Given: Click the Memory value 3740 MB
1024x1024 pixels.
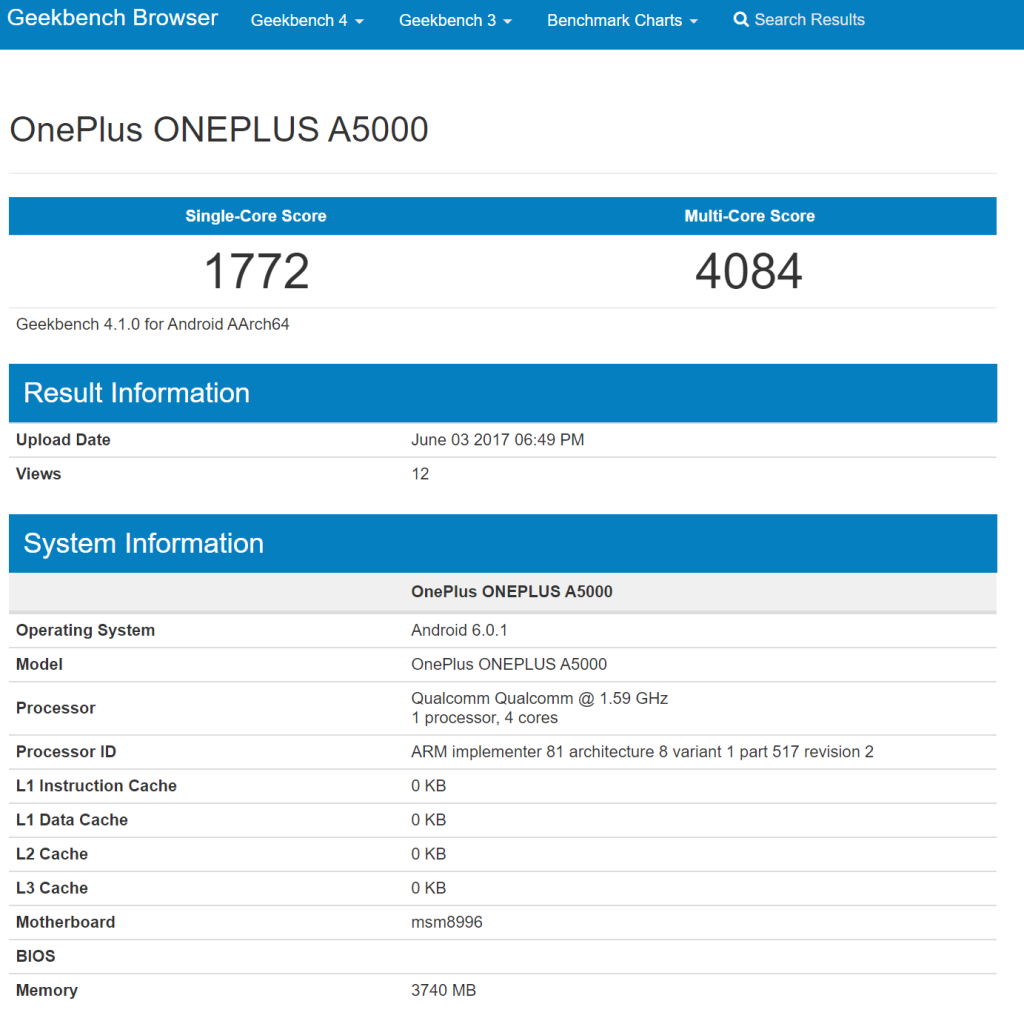Looking at the screenshot, I should [x=442, y=990].
